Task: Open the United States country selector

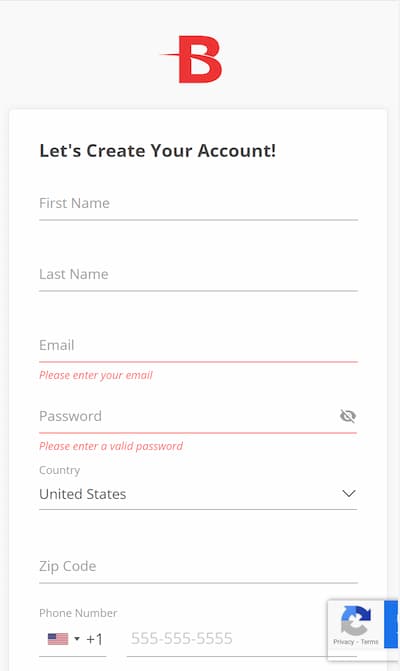Action: (x=199, y=494)
